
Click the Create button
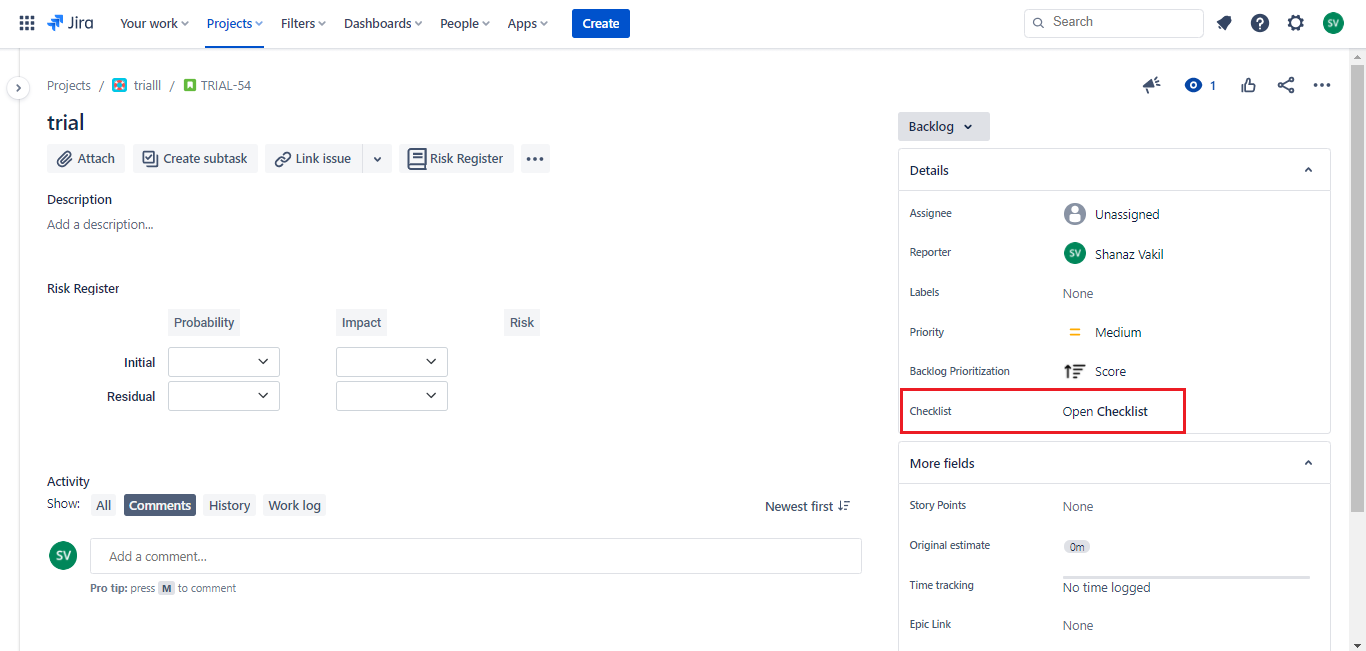coord(600,23)
